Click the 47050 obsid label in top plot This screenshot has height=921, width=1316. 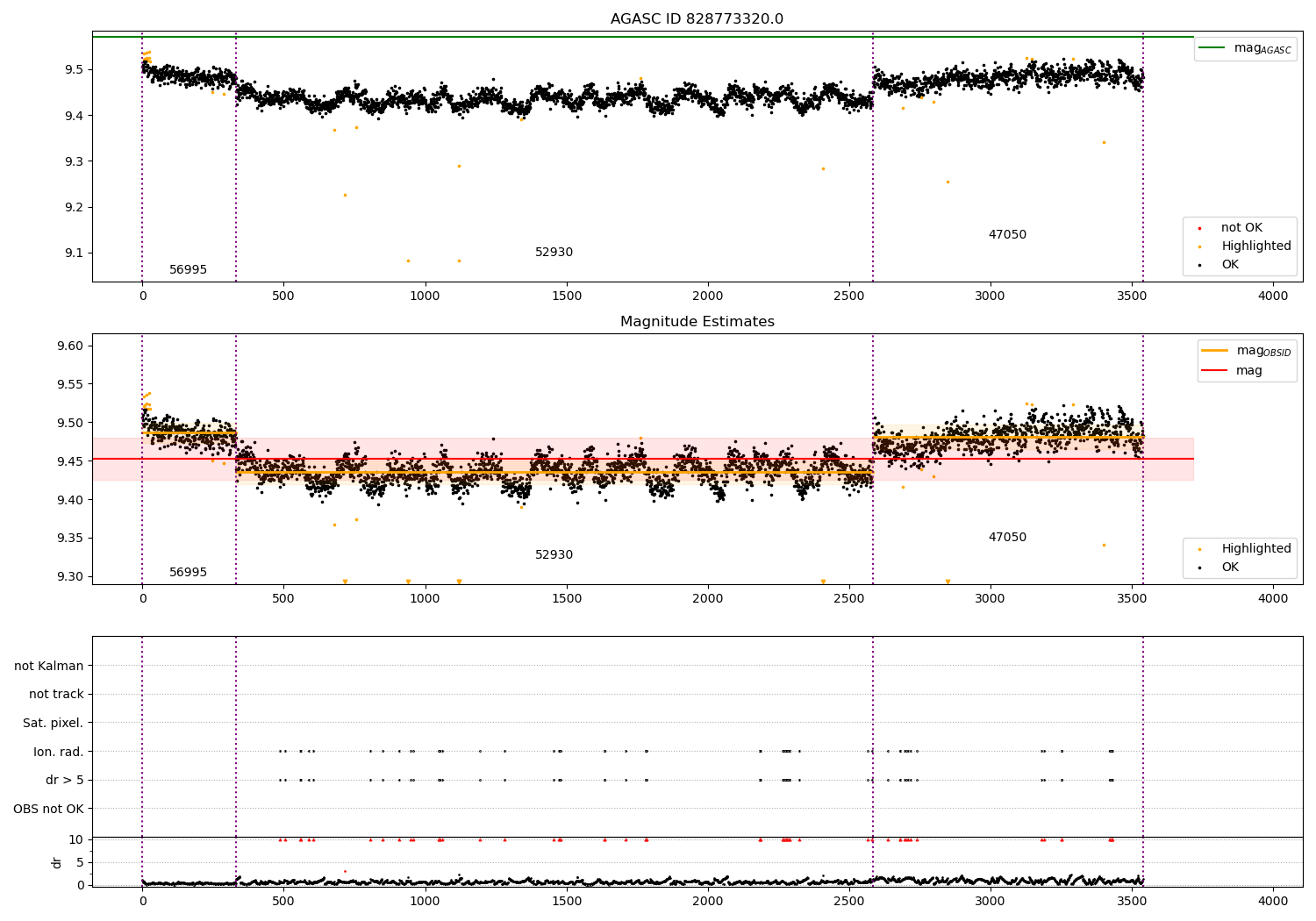(x=1007, y=235)
